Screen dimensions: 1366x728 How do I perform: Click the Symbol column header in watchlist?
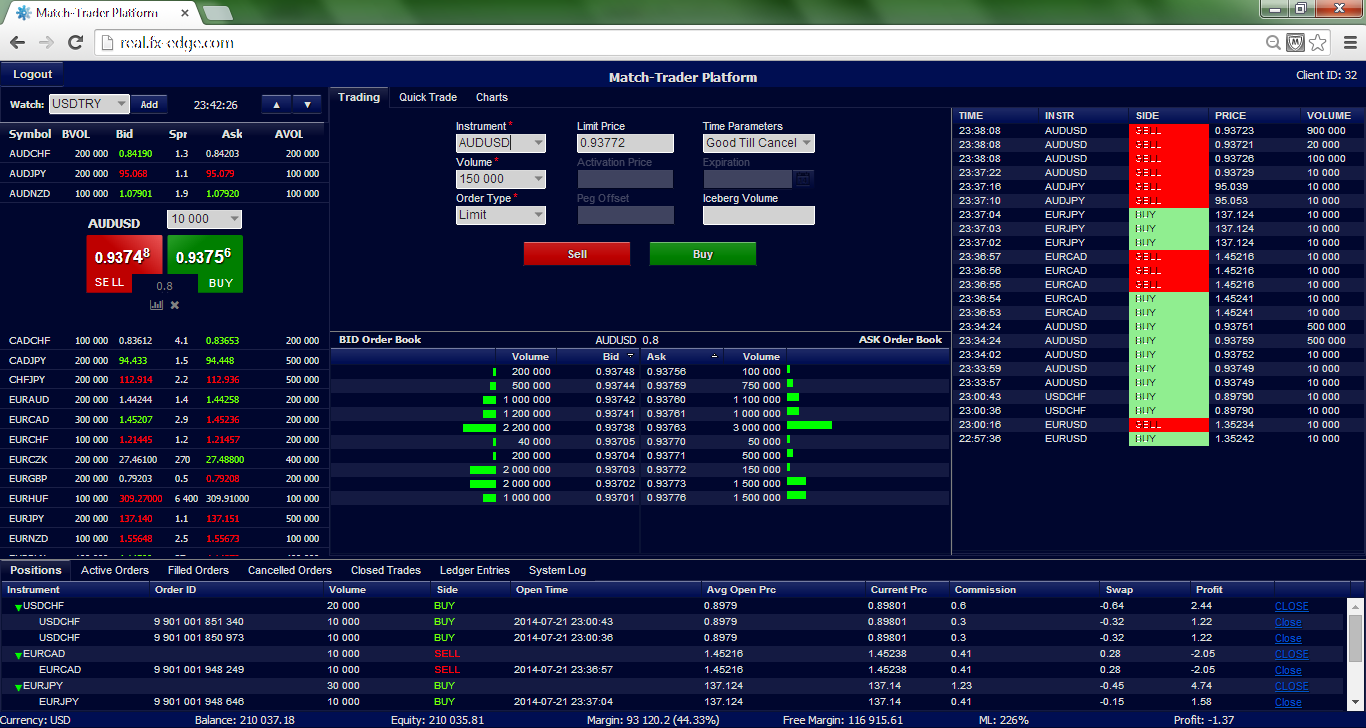coord(30,134)
